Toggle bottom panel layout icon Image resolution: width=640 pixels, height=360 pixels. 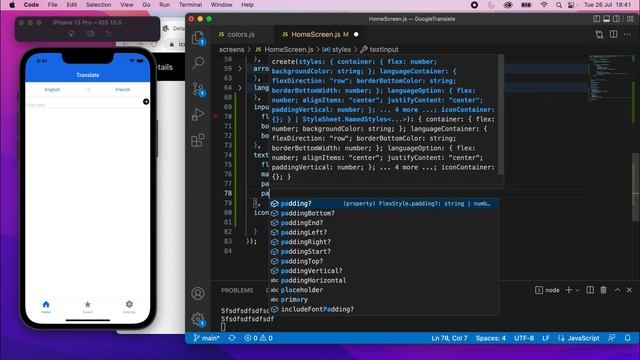point(607,19)
